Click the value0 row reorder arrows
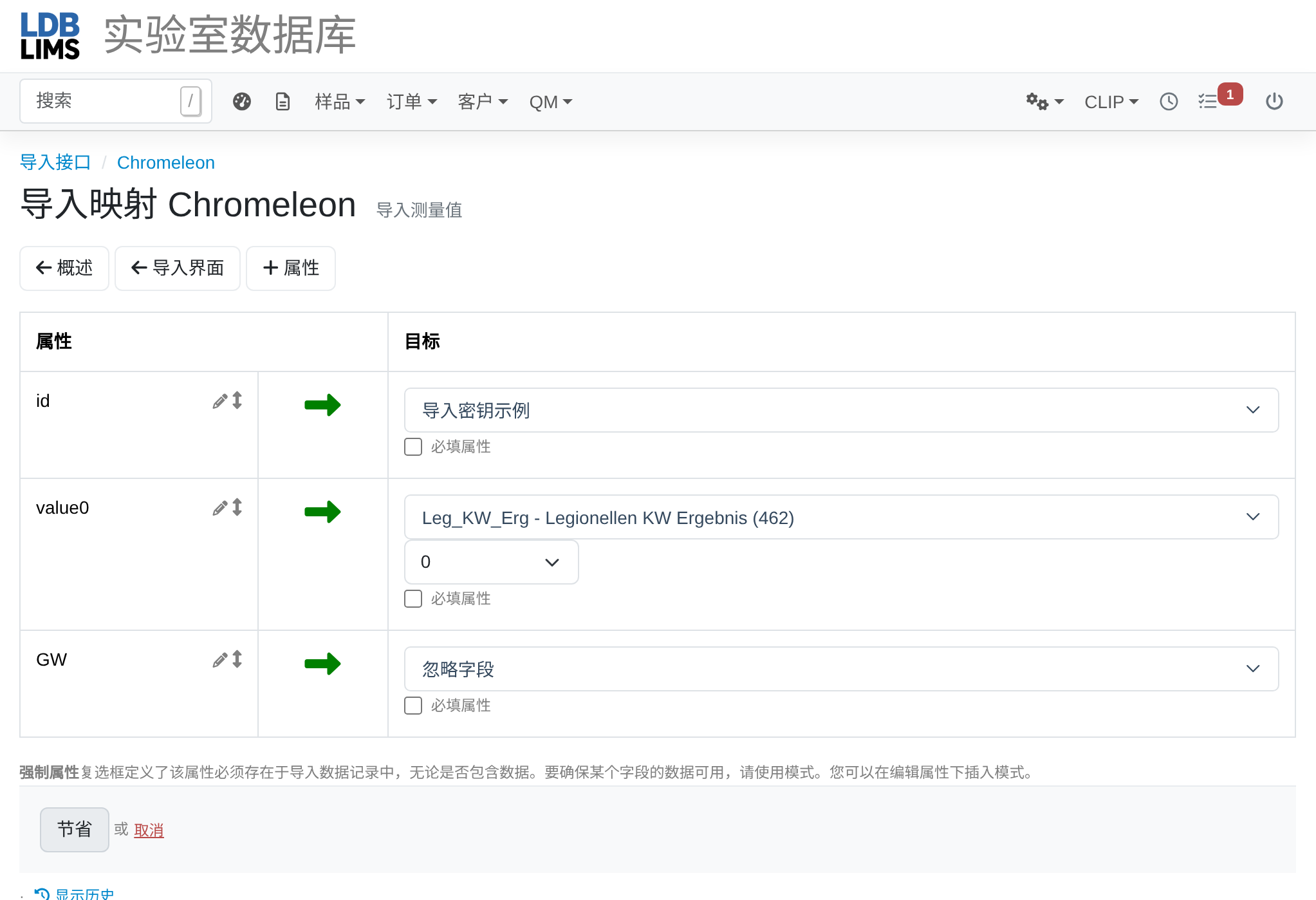The height and width of the screenshot is (900, 1316). pos(237,507)
